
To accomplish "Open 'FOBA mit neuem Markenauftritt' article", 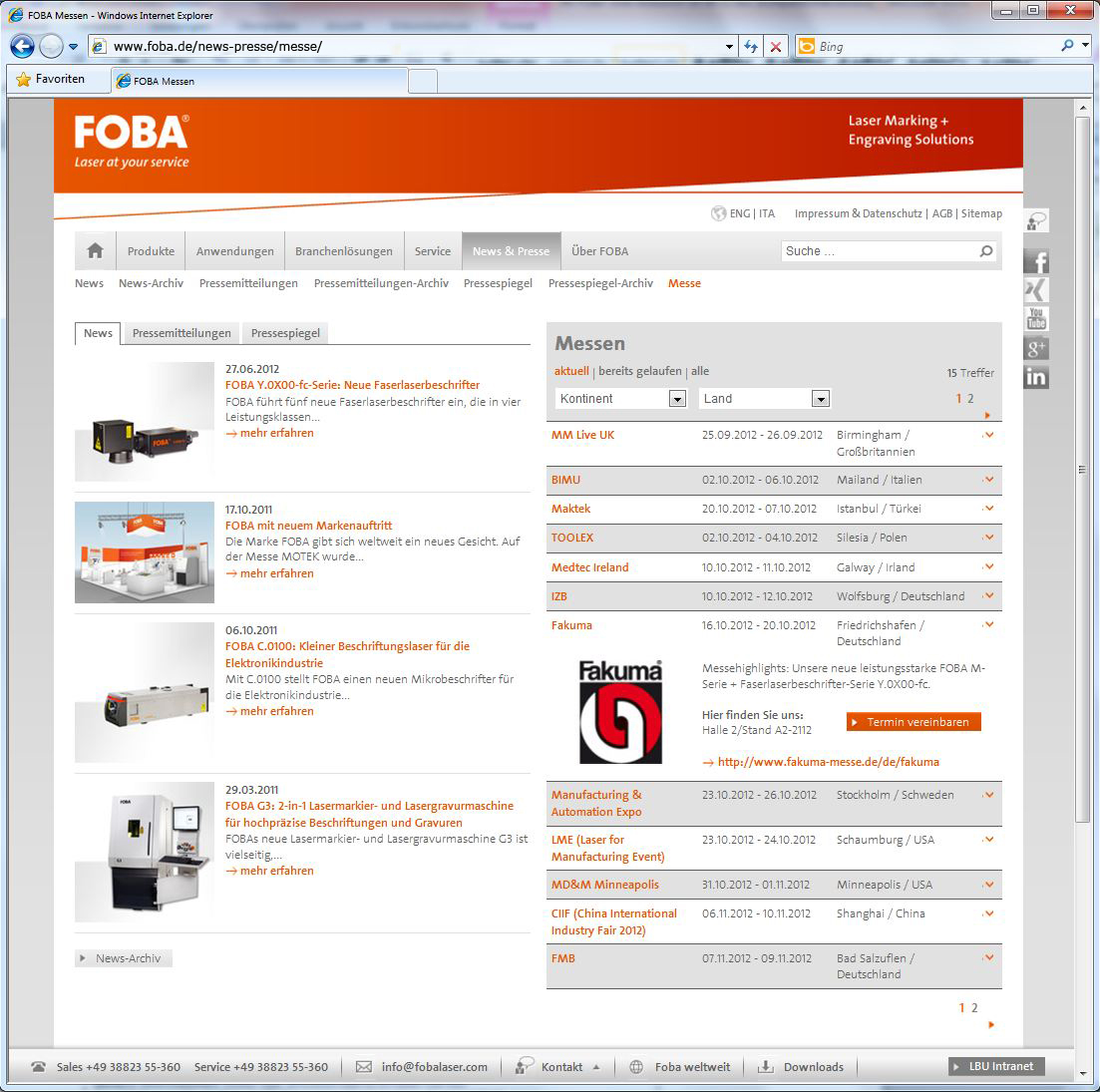I will [x=308, y=526].
